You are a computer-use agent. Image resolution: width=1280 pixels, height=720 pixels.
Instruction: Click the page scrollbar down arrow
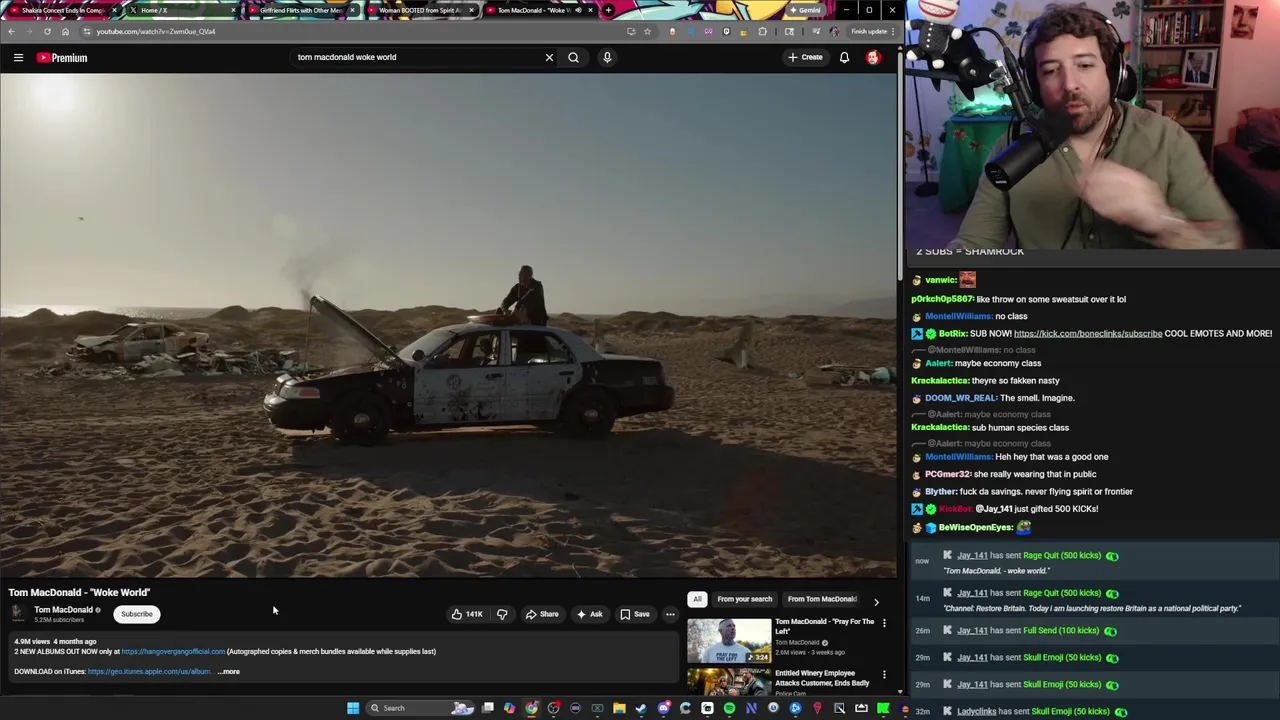tap(899, 691)
